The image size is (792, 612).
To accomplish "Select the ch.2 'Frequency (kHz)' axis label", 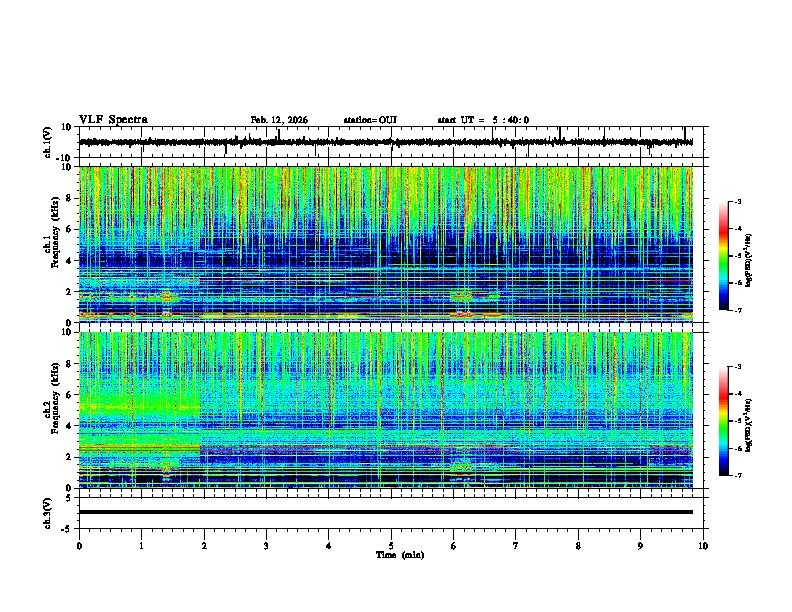I will pos(55,398).
